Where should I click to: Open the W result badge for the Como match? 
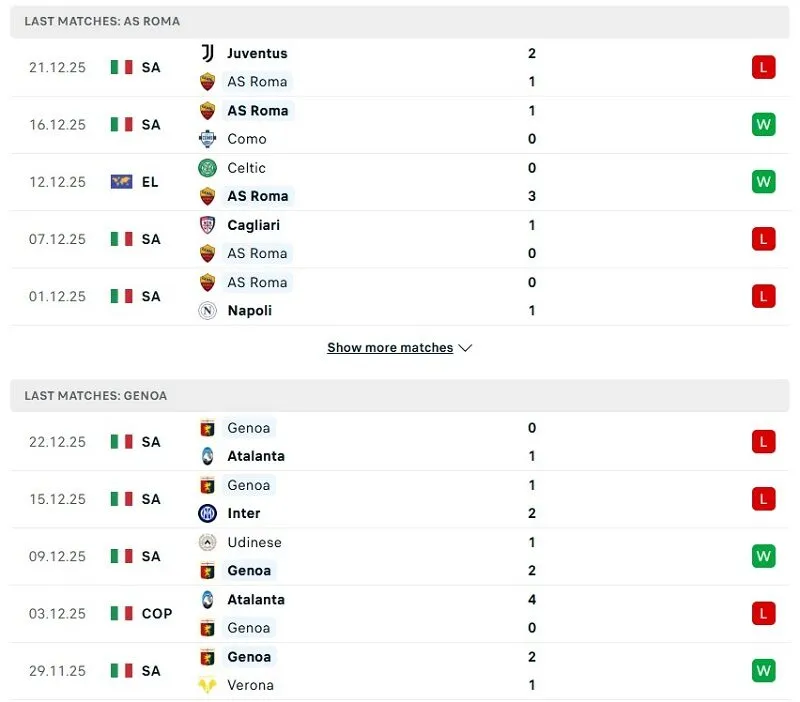click(x=763, y=124)
